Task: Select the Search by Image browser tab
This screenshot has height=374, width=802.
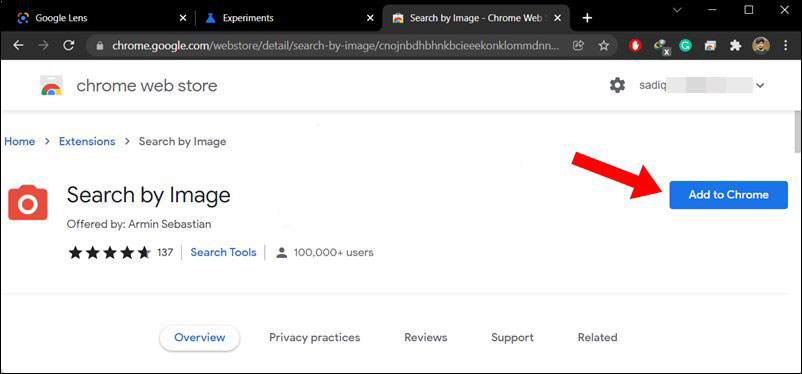Action: click(476, 18)
